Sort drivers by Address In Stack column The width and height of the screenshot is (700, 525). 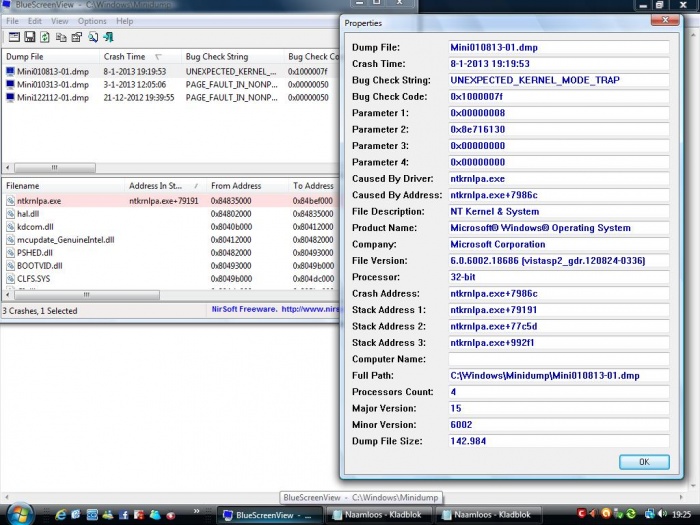[155, 186]
